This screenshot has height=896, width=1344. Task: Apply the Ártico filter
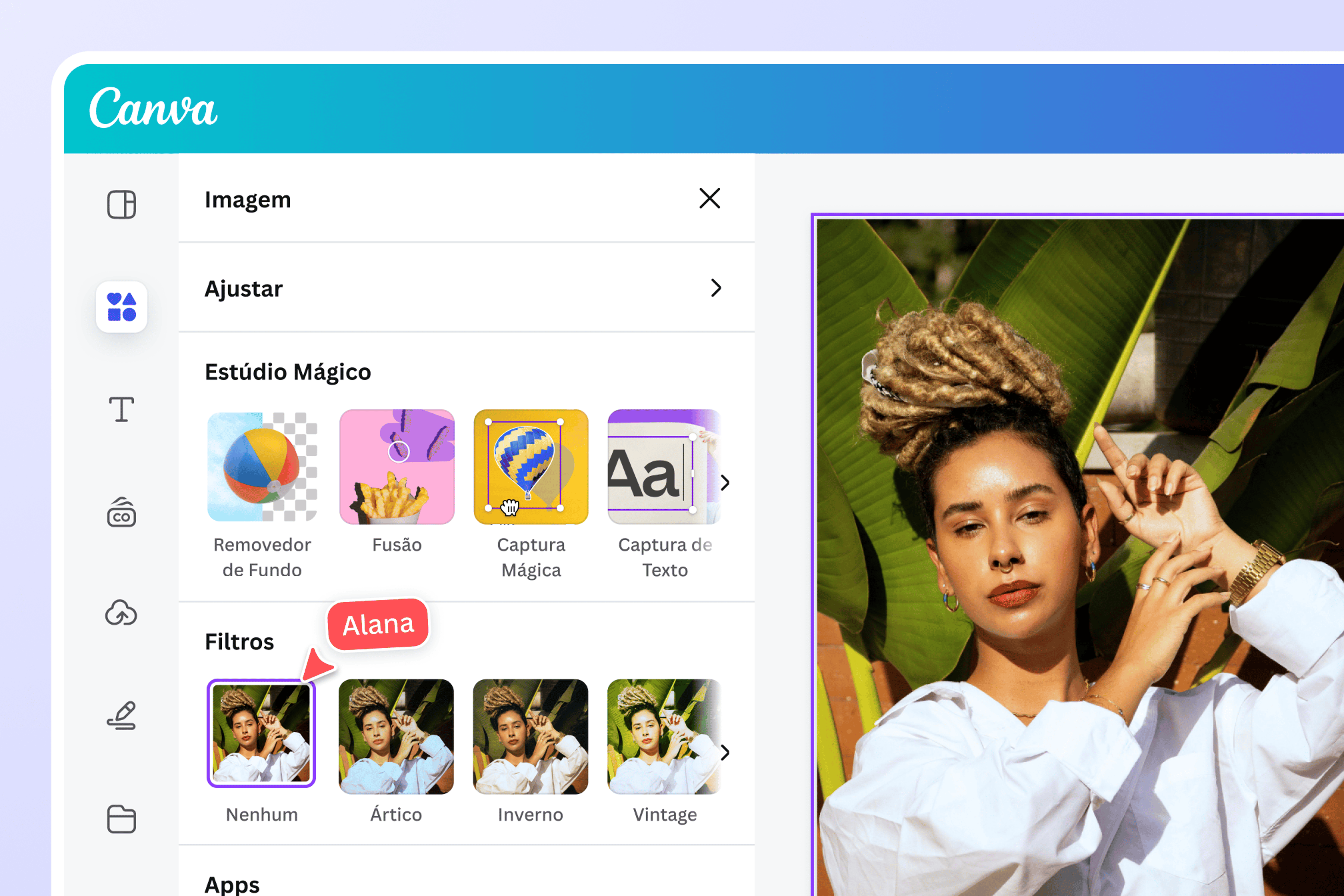pyautogui.click(x=396, y=736)
